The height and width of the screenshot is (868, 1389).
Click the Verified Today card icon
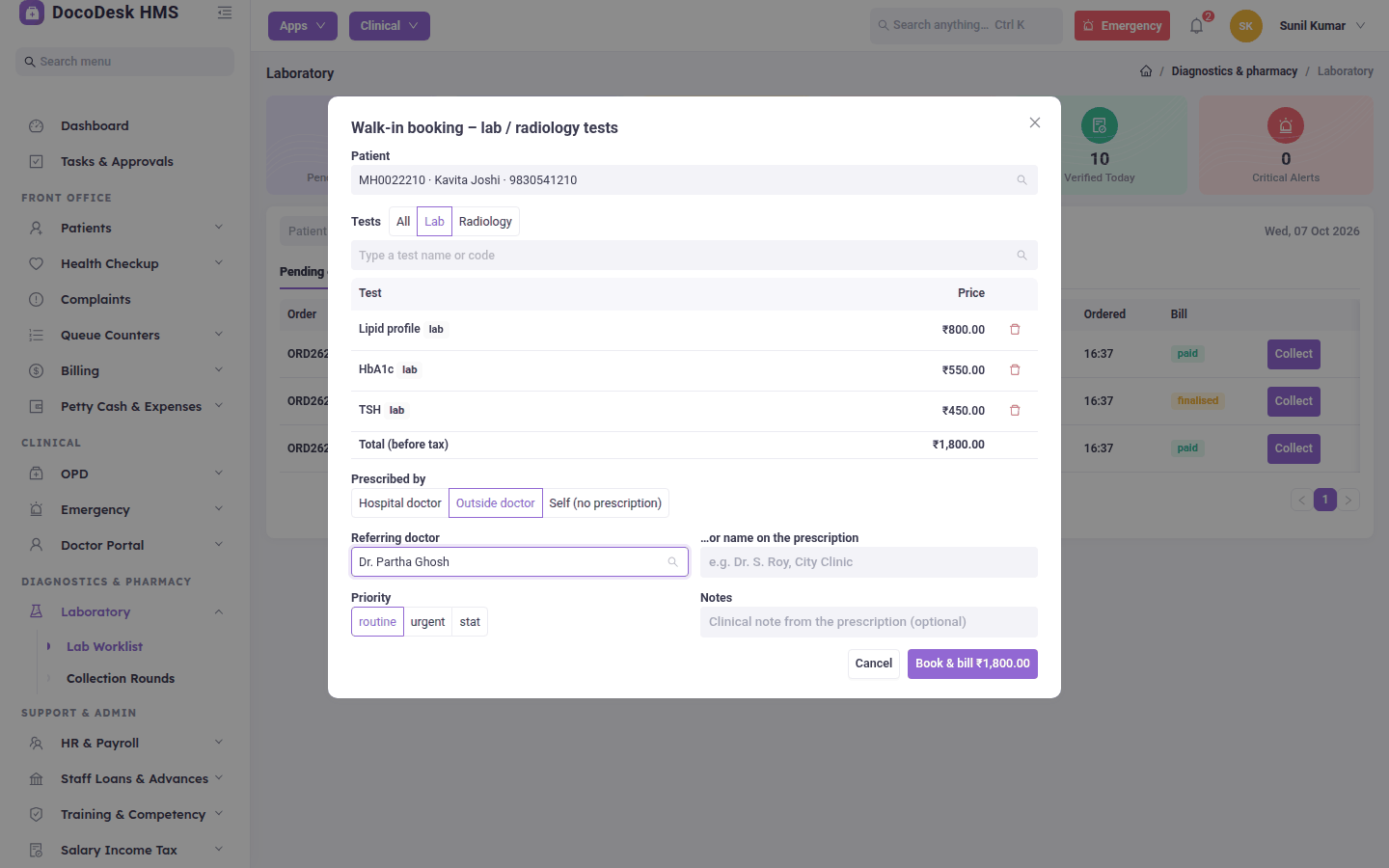click(1100, 125)
